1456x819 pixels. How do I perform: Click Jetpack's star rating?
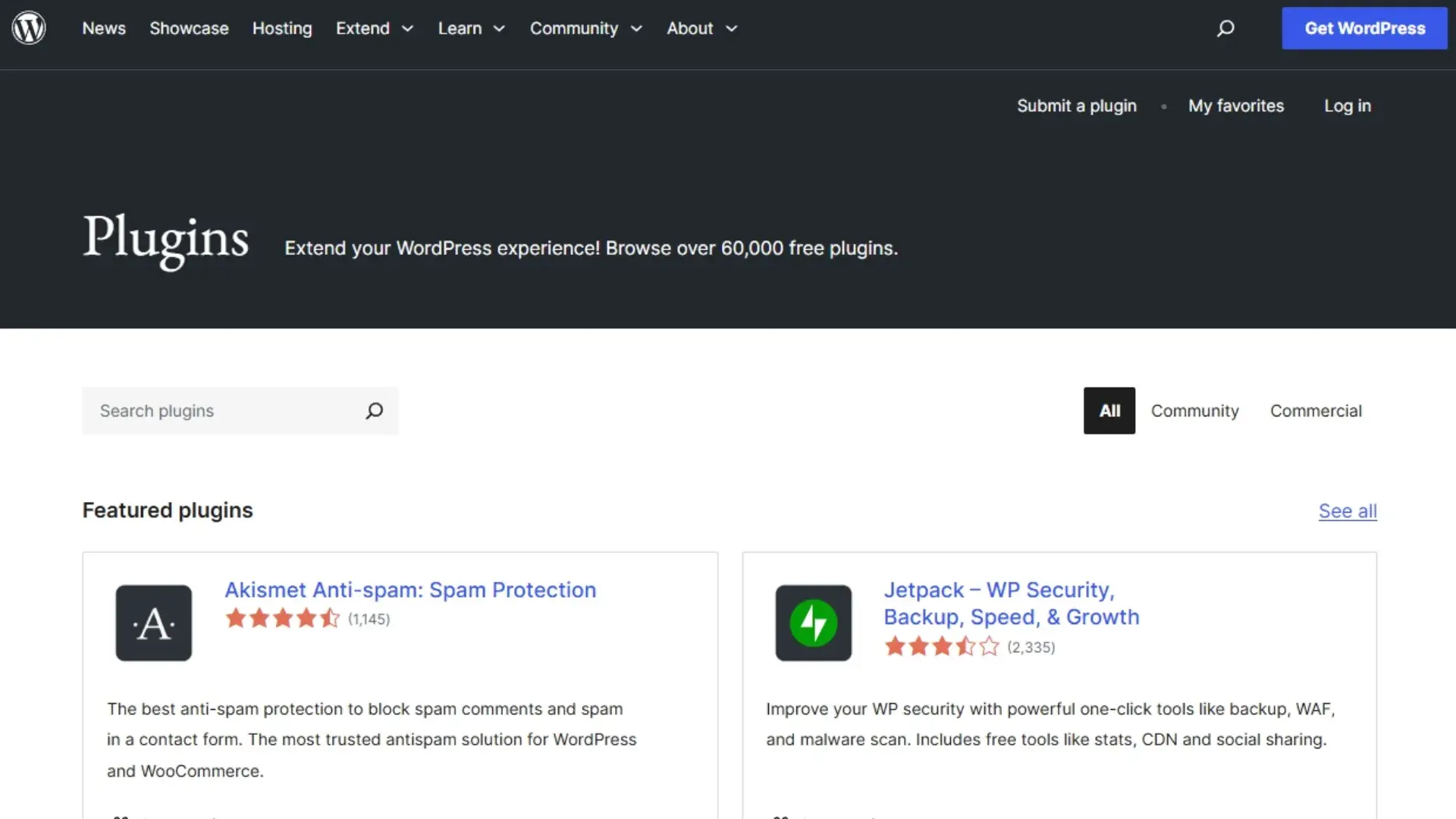942,647
